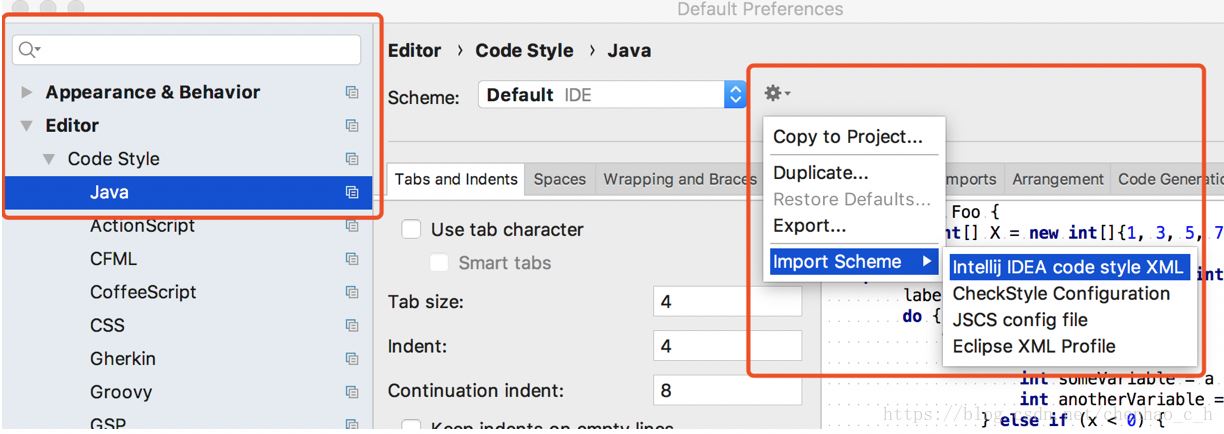Image resolution: width=1224 pixels, height=434 pixels.
Task: Click Copy to Project menu entry
Action: point(847,137)
